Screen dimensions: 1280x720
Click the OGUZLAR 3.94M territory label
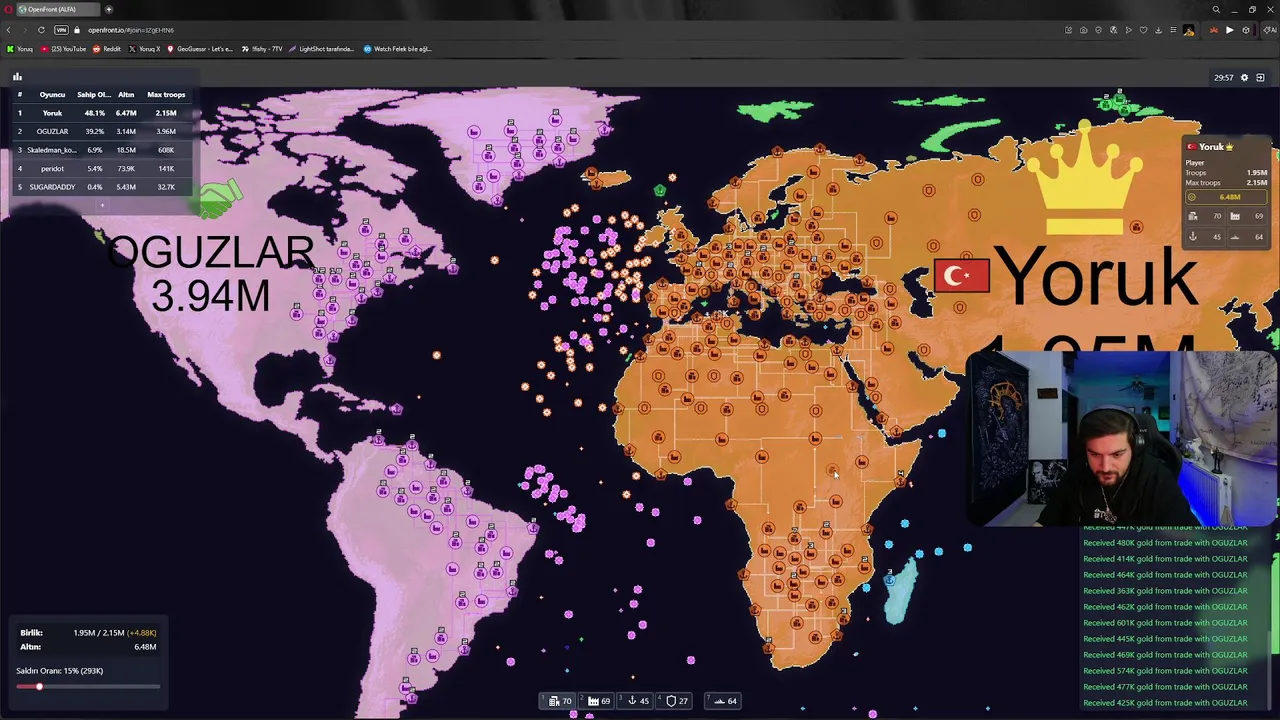point(210,274)
